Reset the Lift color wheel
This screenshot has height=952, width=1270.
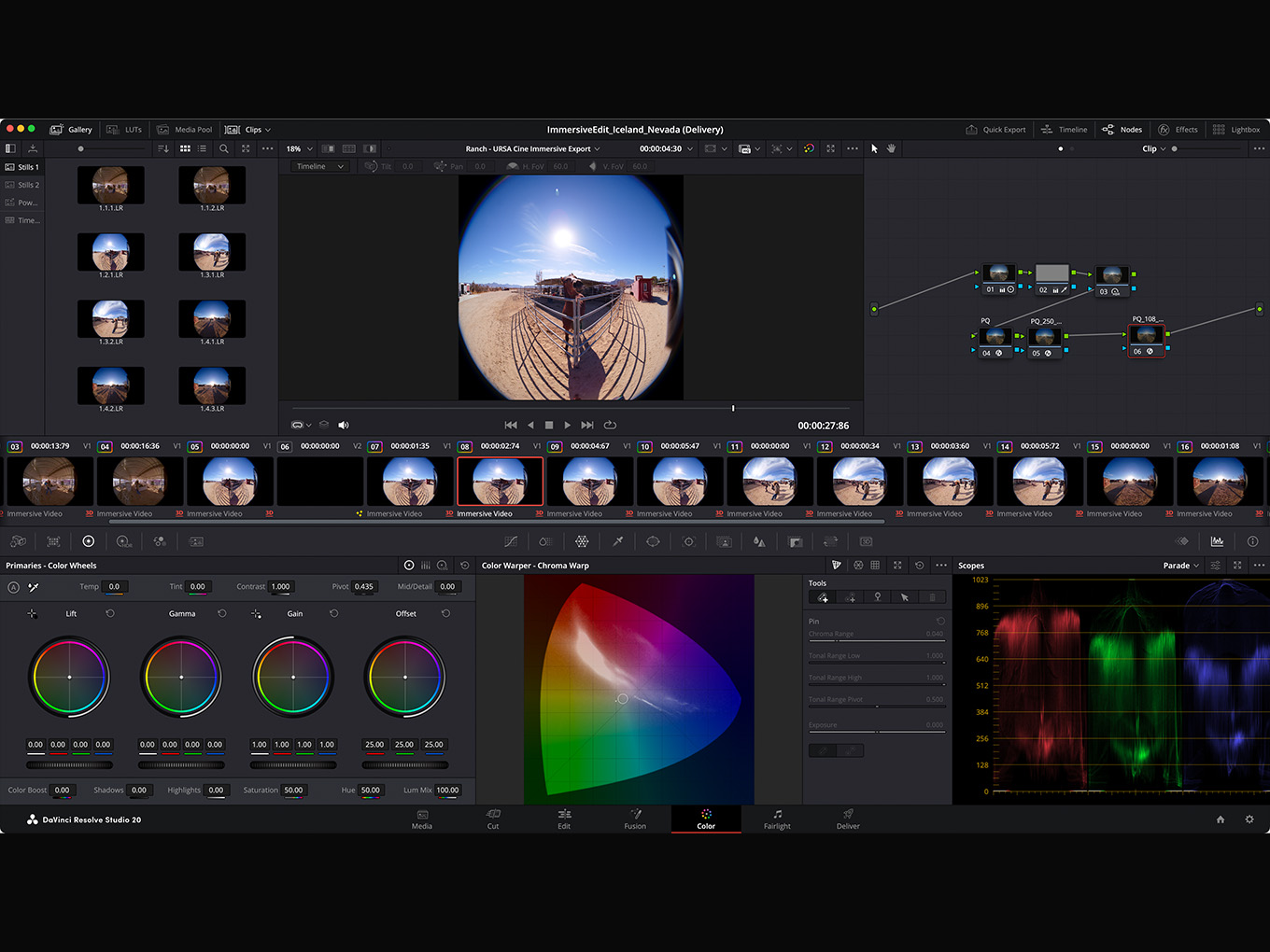110,613
